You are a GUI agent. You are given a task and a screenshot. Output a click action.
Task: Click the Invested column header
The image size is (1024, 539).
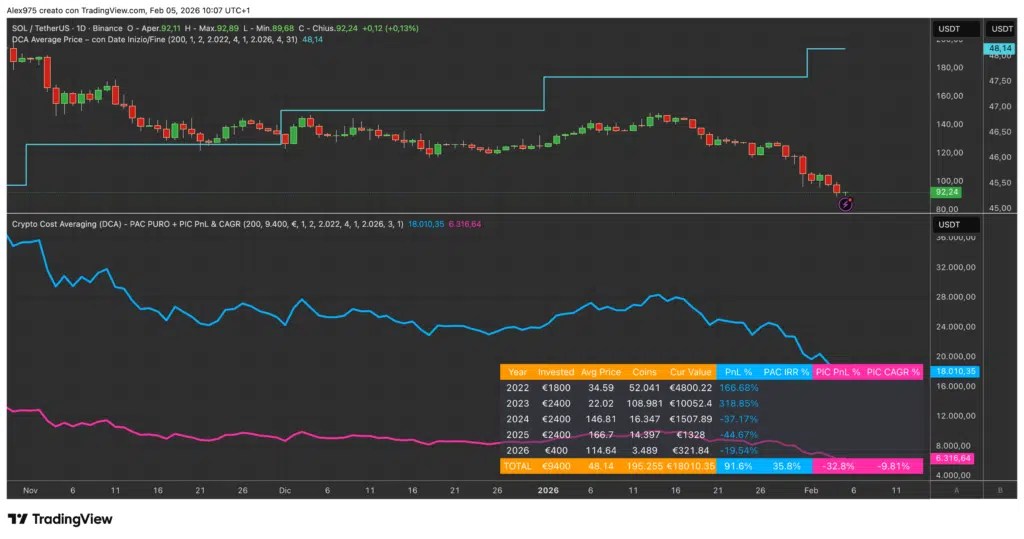(x=556, y=372)
